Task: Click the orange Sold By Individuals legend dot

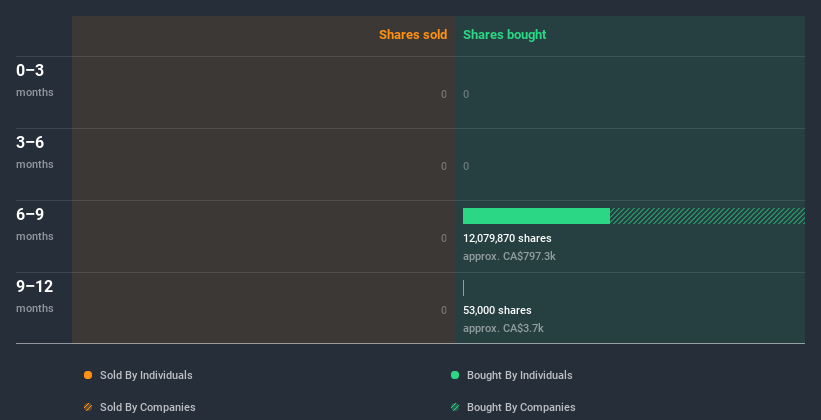Action: coord(88,375)
